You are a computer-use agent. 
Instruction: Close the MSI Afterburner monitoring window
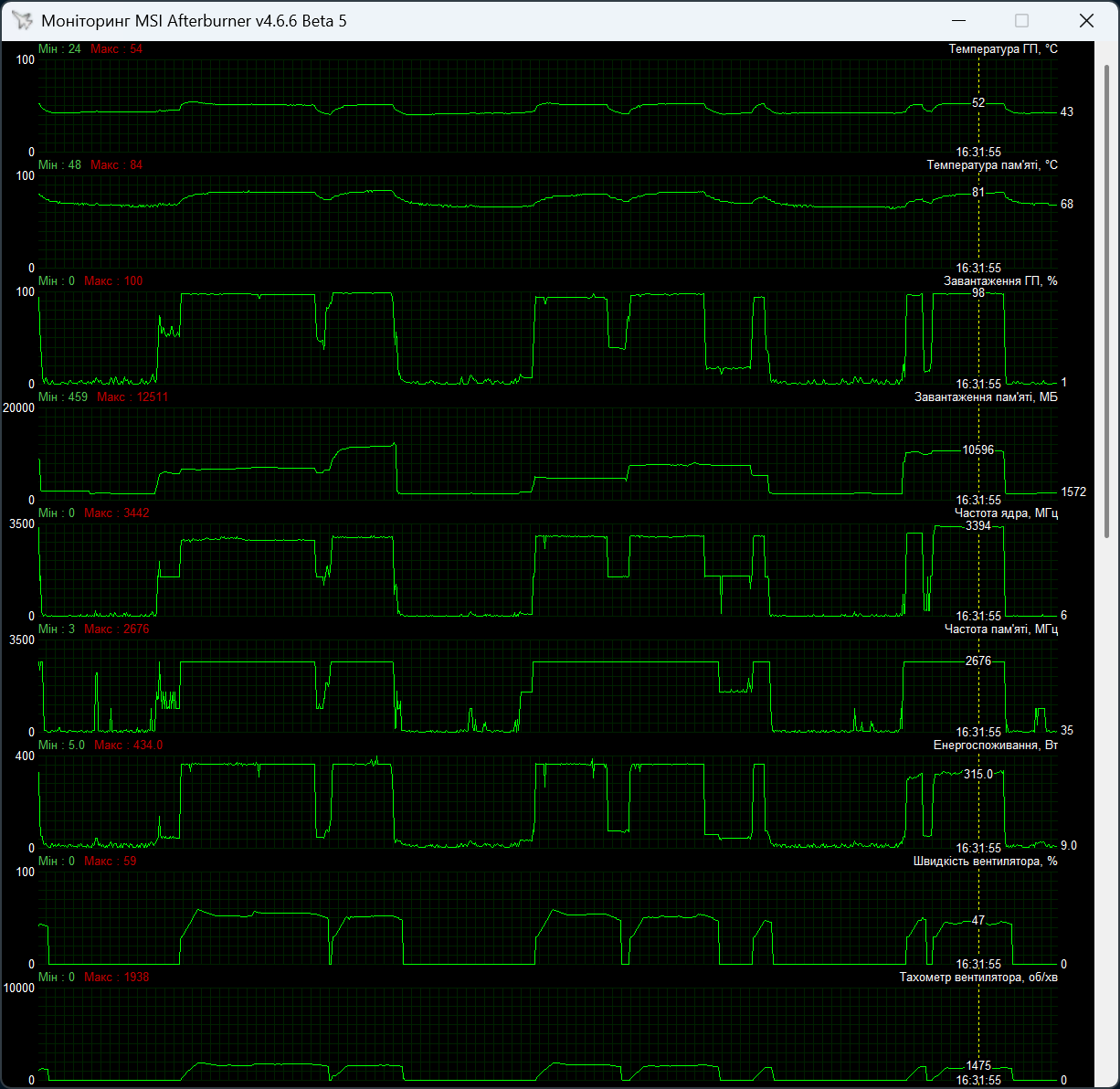coord(1086,20)
